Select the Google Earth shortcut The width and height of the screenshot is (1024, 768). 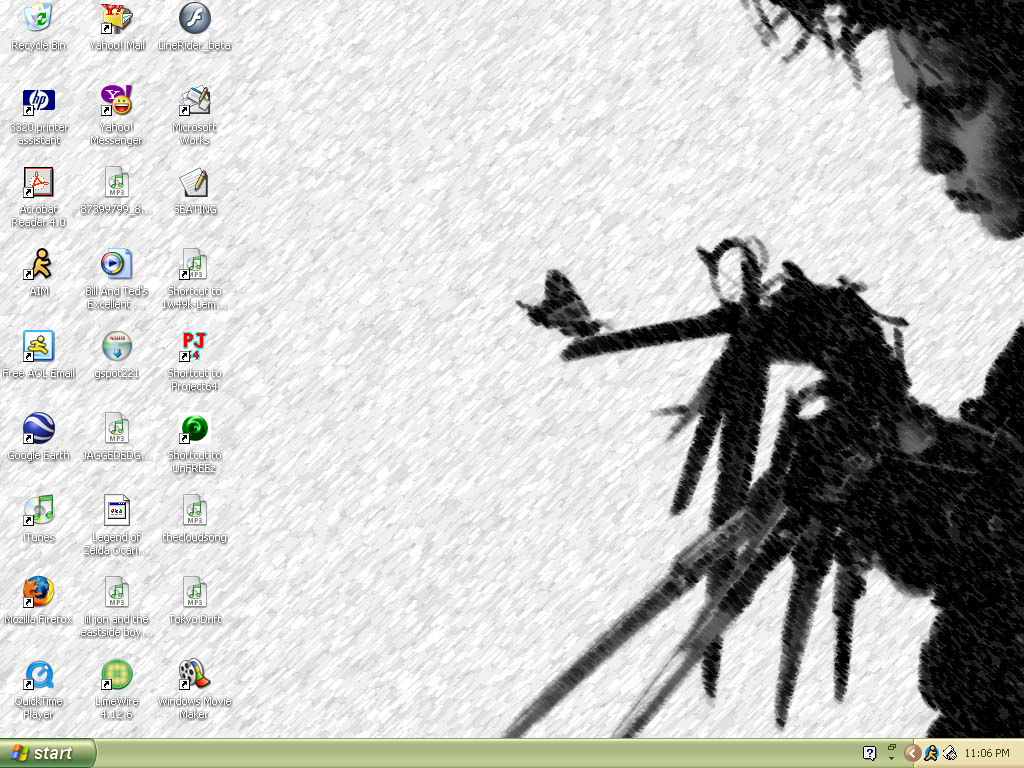click(39, 428)
